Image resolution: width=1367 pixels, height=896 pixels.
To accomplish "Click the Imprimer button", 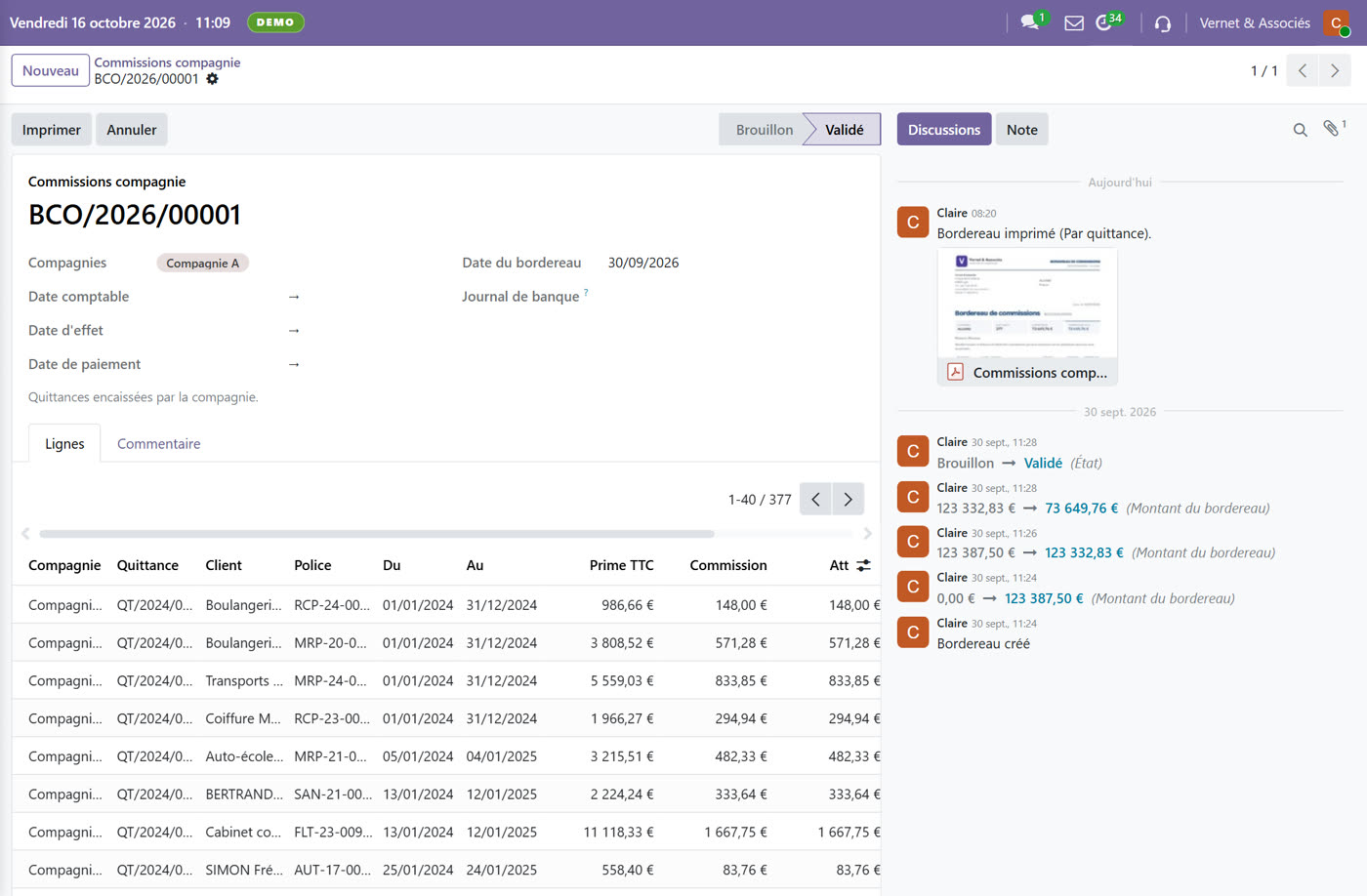I will (52, 130).
